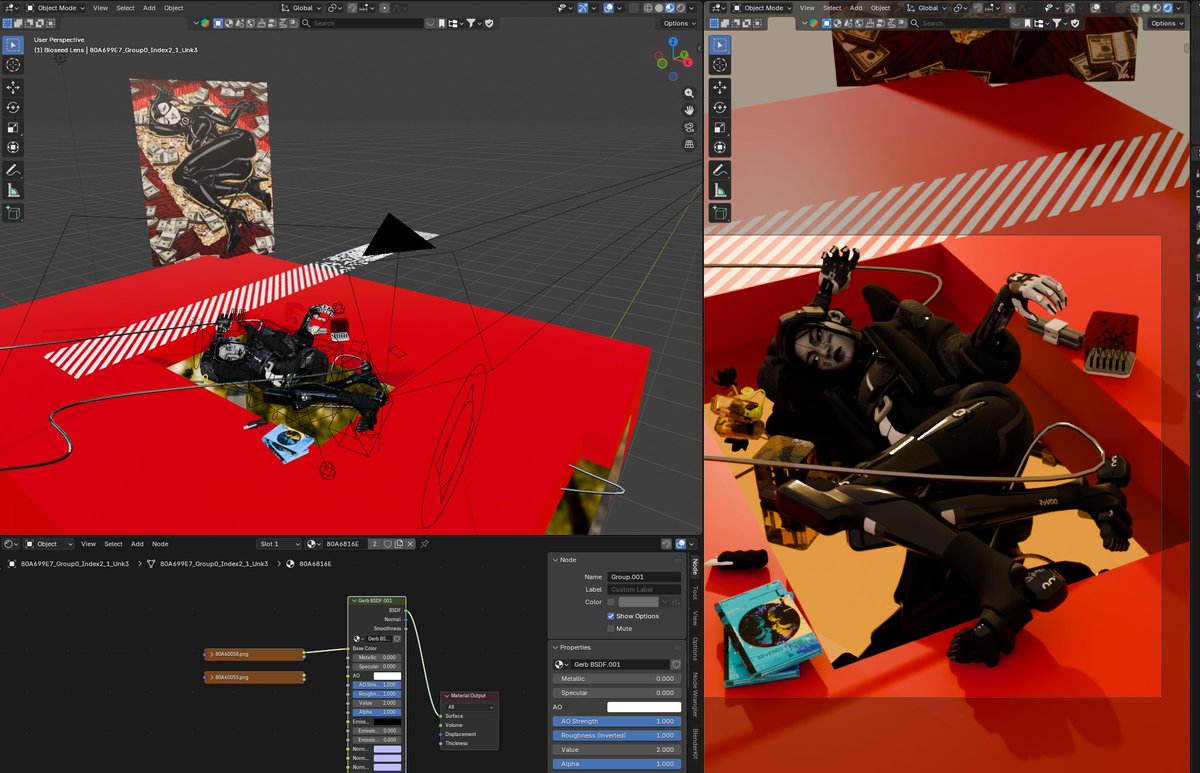1200x773 pixels.
Task: Click the Material Output node header
Action: click(x=470, y=695)
